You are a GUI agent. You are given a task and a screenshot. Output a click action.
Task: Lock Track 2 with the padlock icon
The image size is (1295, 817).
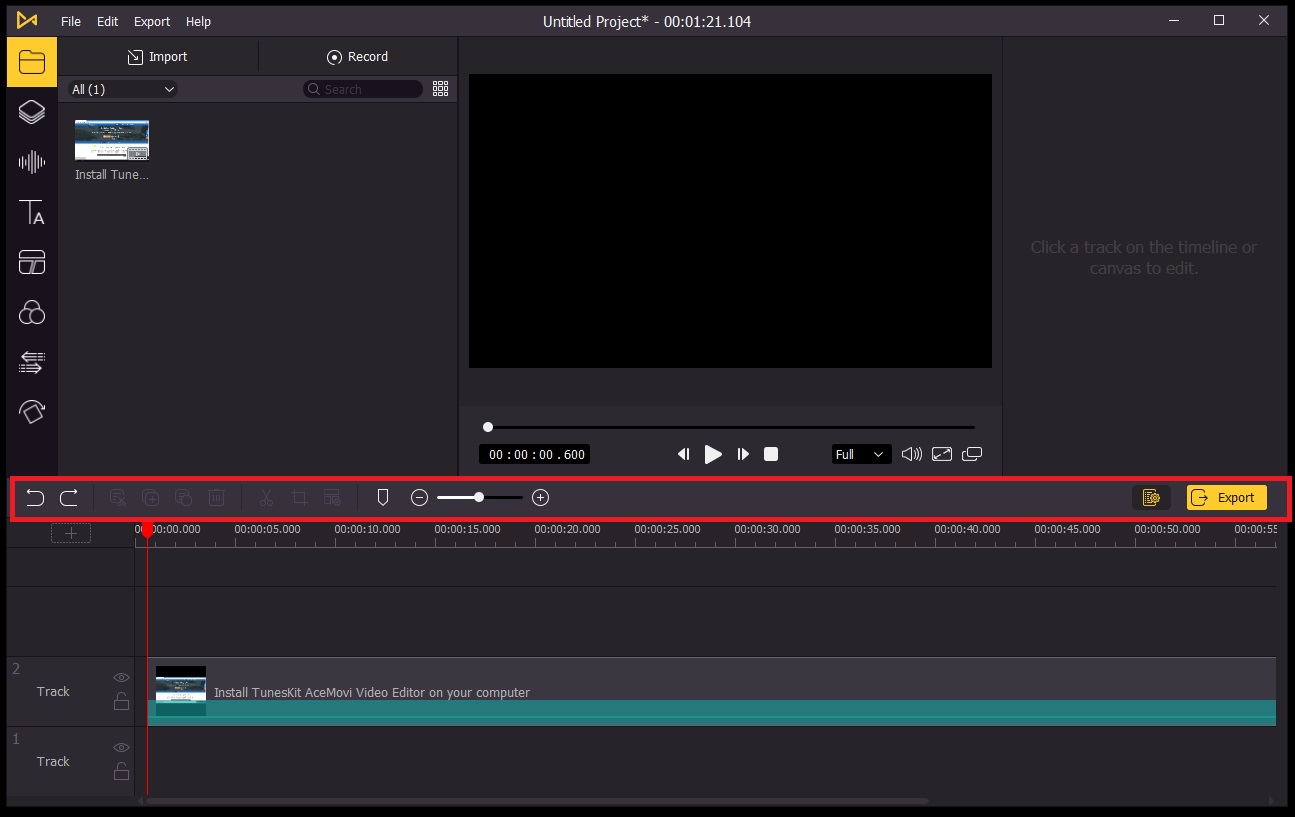121,701
